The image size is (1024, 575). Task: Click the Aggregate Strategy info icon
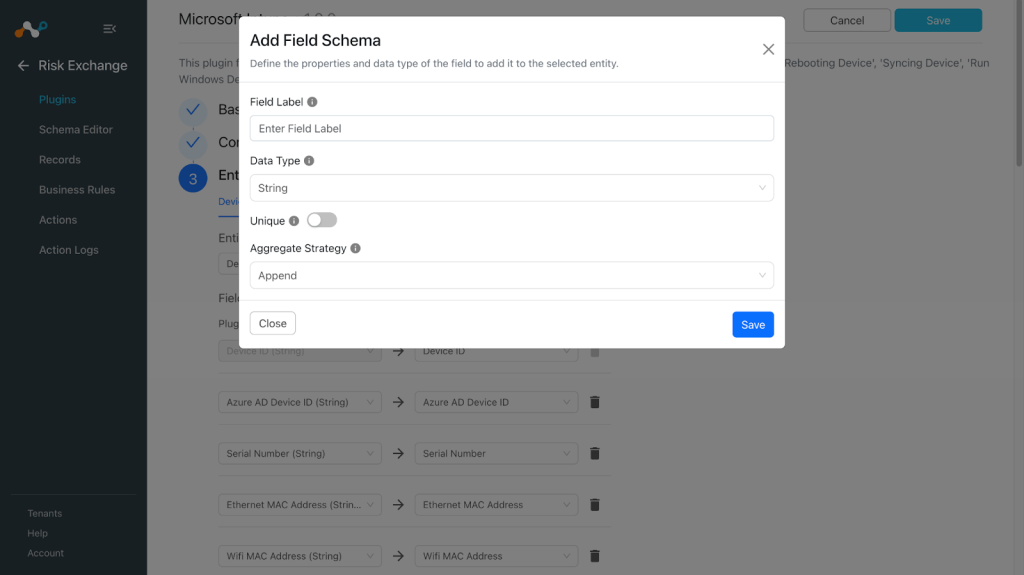tap(355, 248)
